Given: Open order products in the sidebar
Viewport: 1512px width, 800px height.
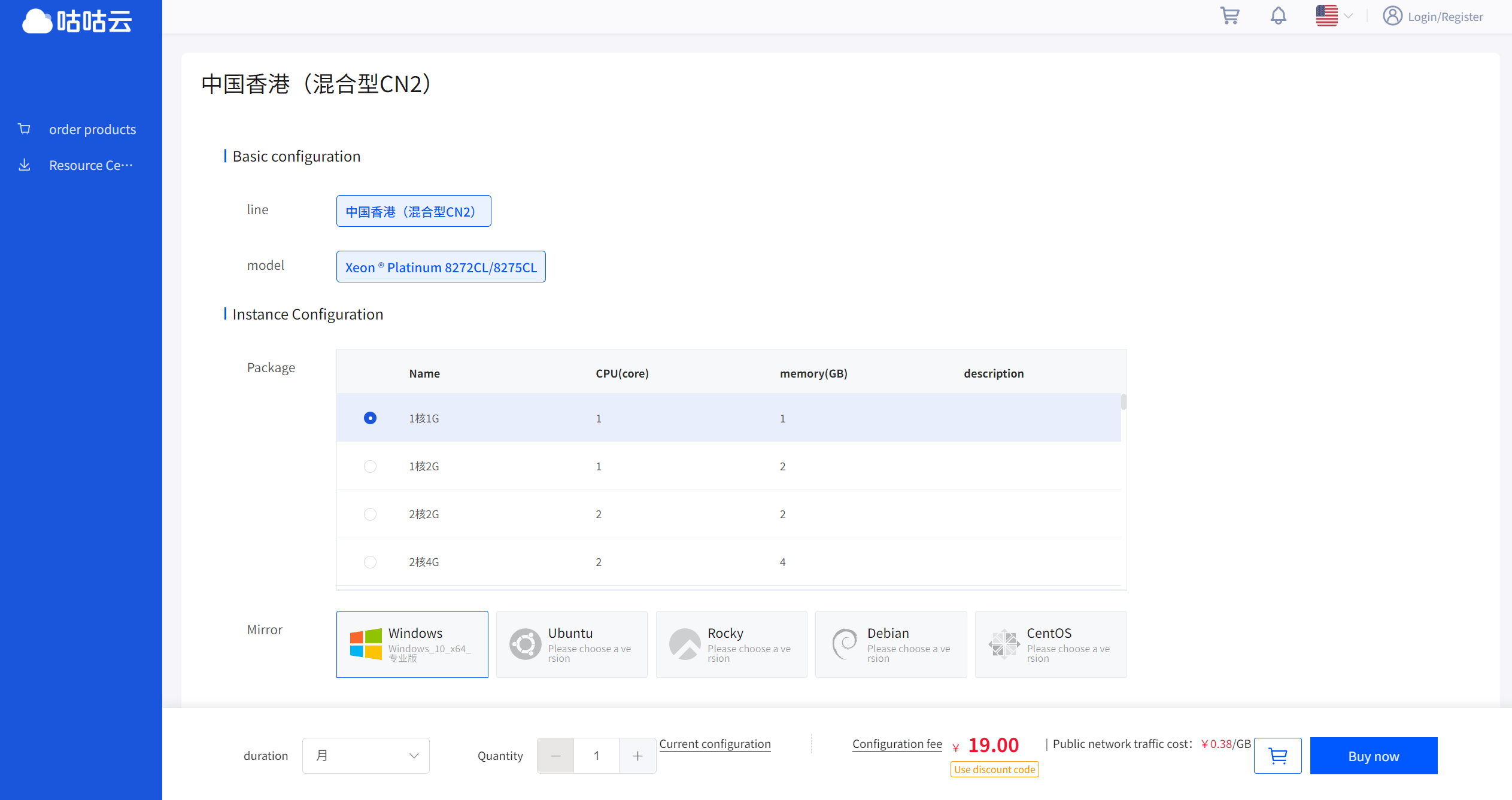Looking at the screenshot, I should 92,129.
